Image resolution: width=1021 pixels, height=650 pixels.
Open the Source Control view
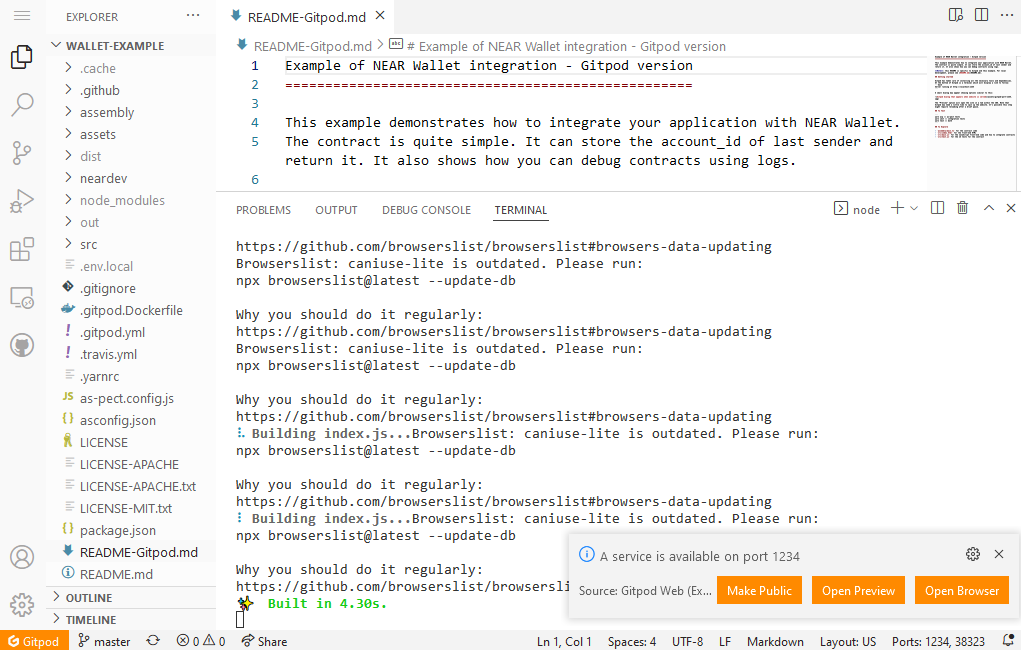coord(22,153)
